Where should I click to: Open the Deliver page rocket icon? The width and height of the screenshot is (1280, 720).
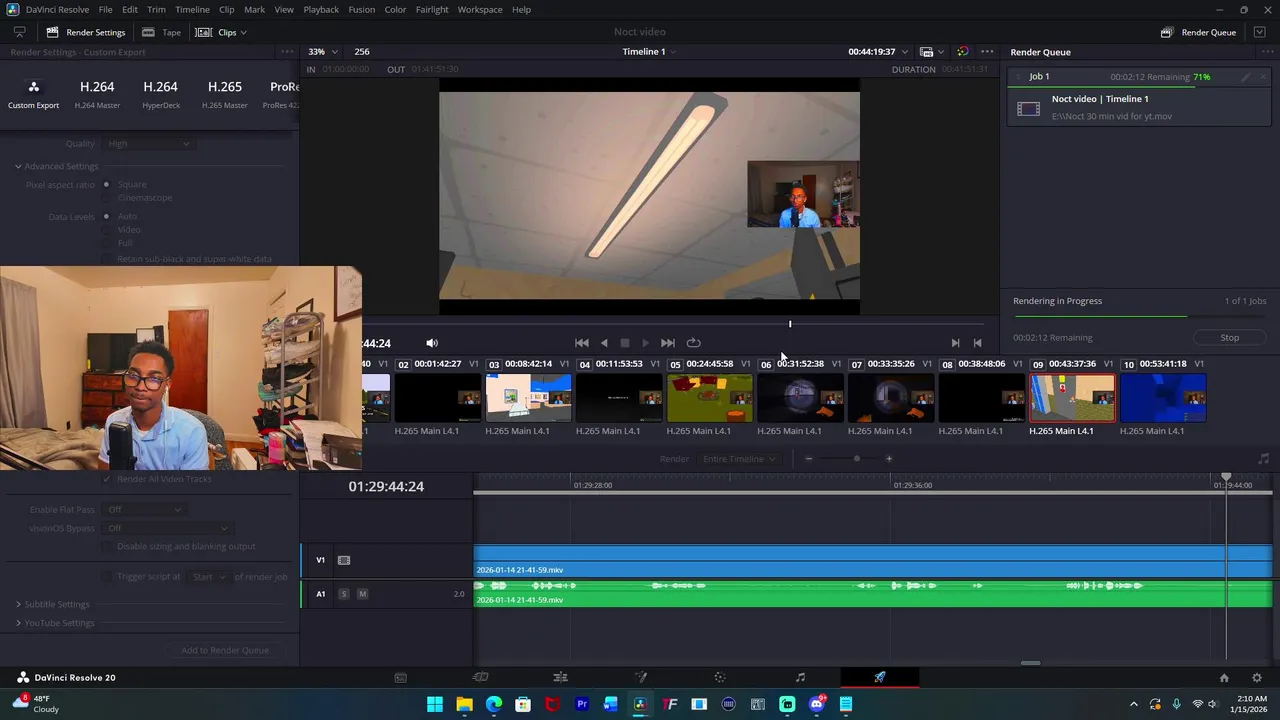click(880, 678)
